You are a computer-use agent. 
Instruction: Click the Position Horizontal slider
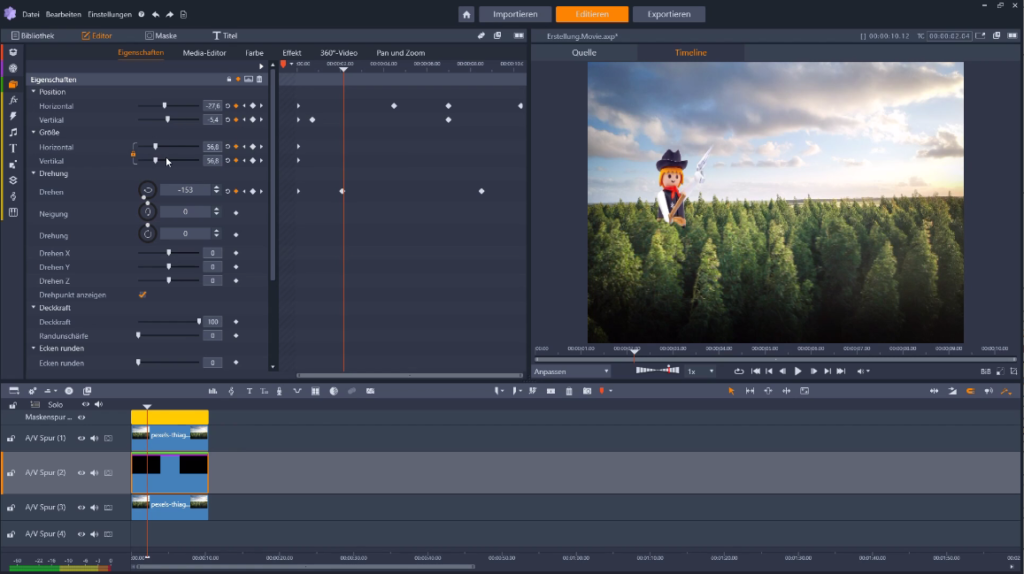pyautogui.click(x=168, y=106)
